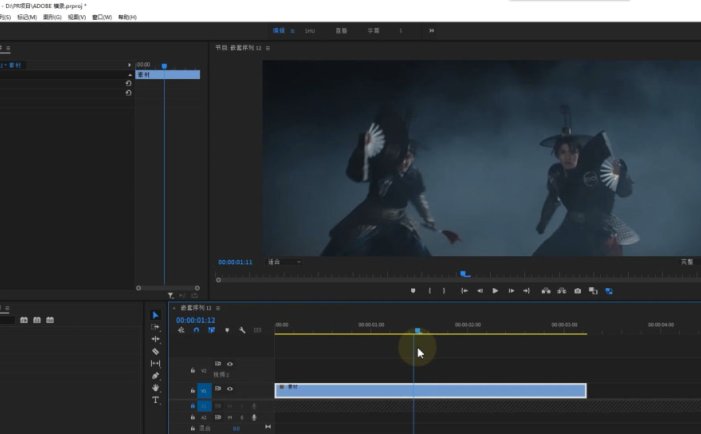
Task: Toggle V2 track output eye
Action: tap(230, 364)
